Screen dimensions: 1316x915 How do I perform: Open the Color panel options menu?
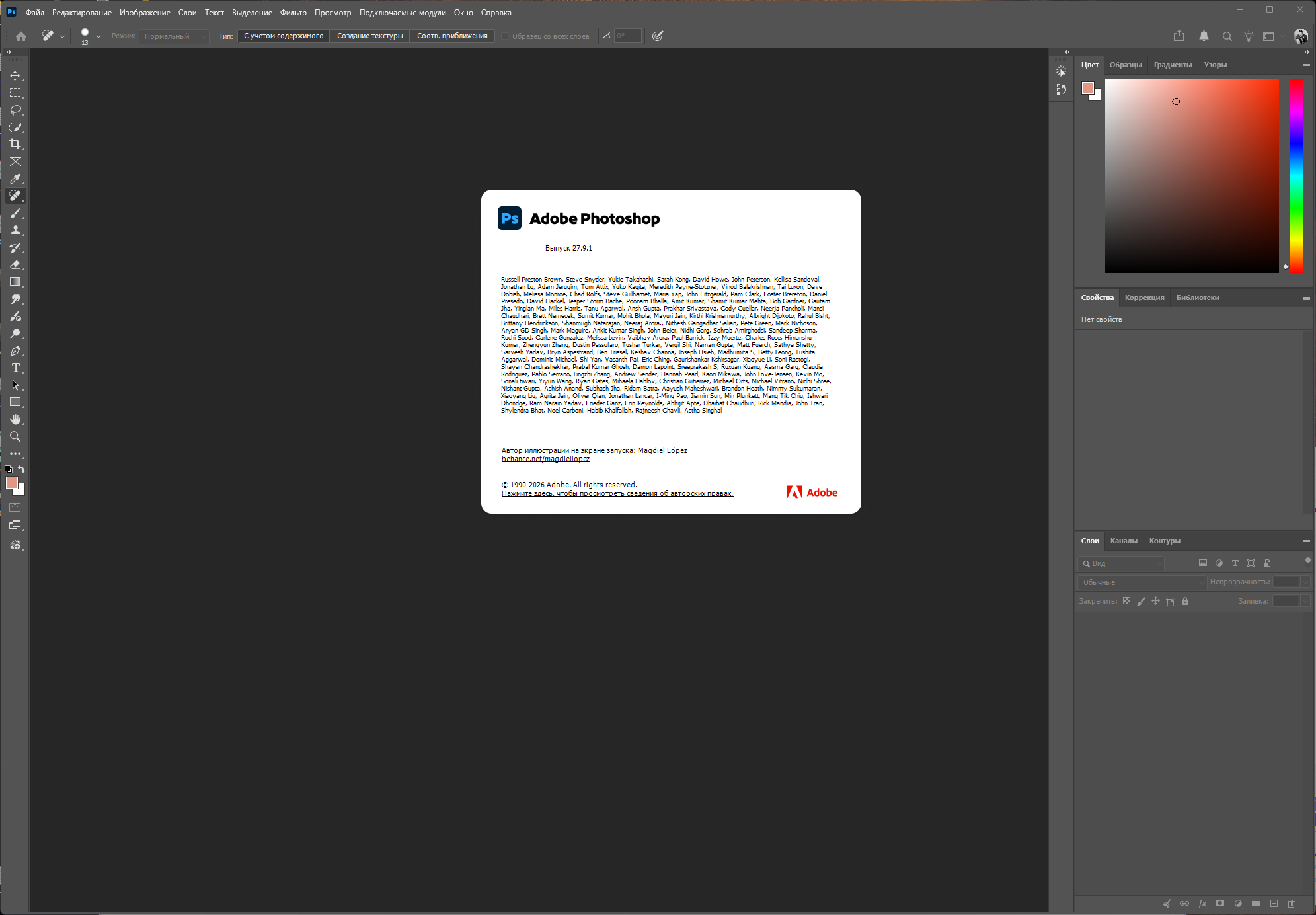[x=1306, y=65]
